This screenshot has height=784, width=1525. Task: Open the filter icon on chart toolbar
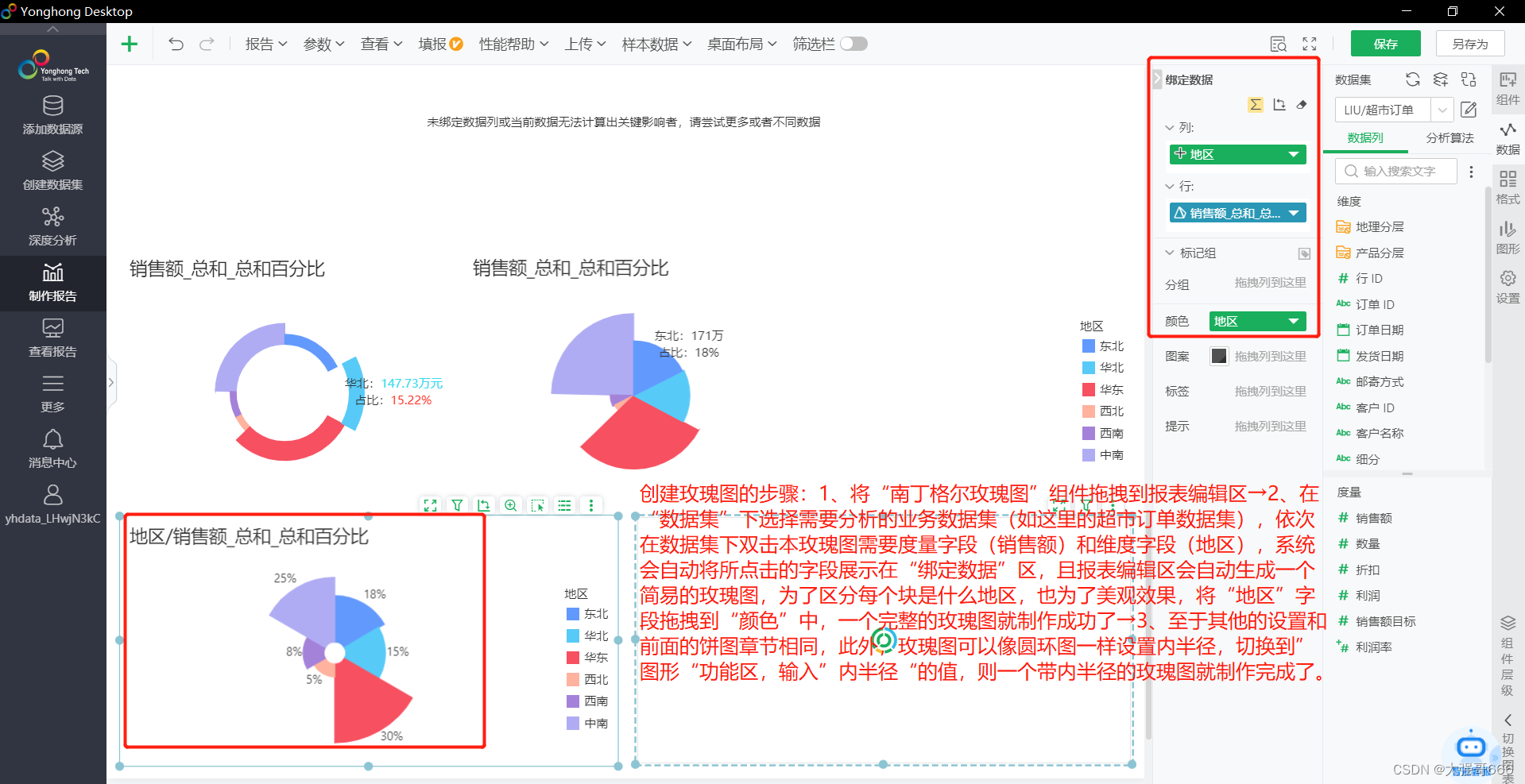click(x=457, y=505)
